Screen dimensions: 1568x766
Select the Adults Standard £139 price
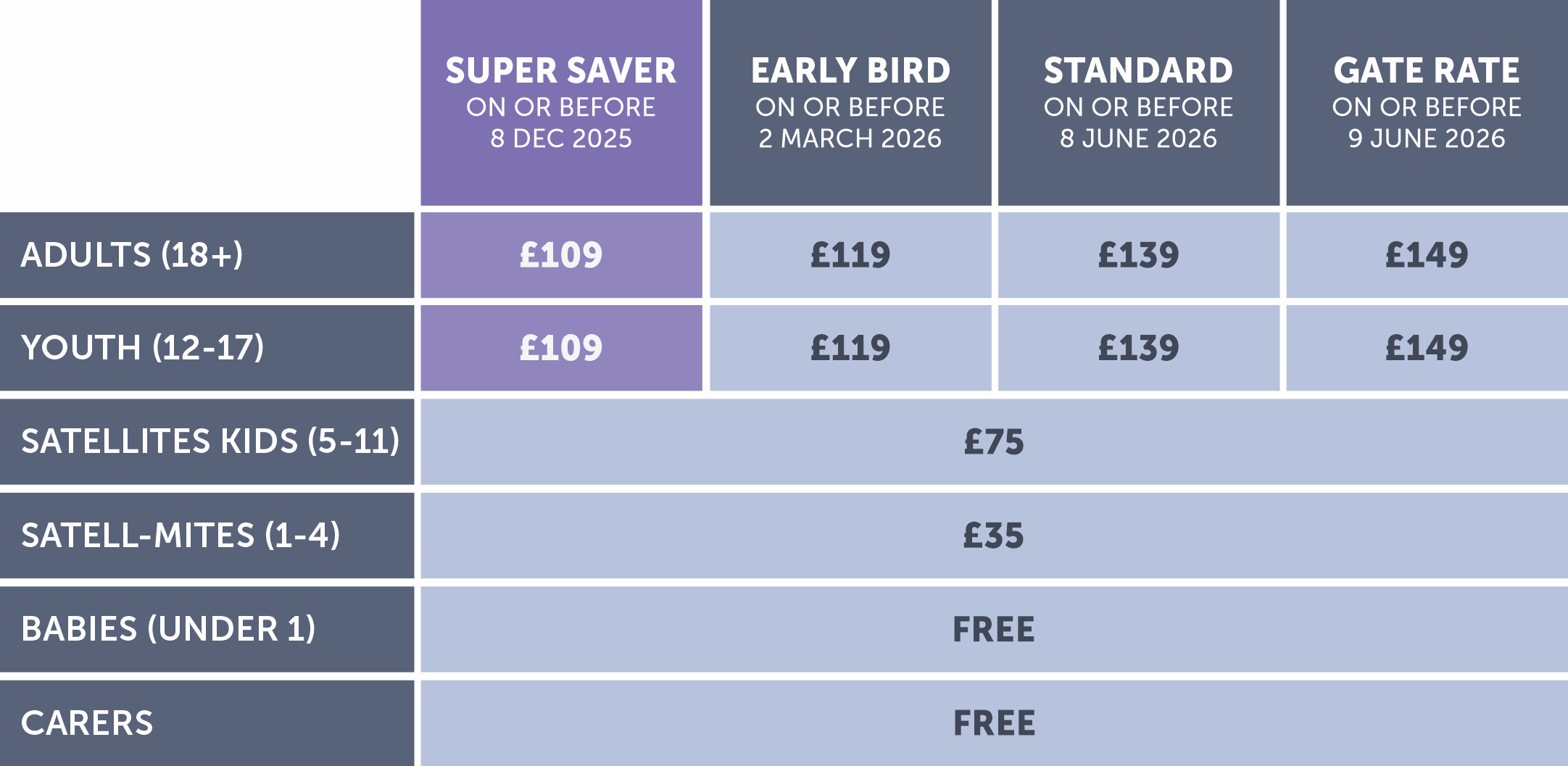[x=1138, y=255]
